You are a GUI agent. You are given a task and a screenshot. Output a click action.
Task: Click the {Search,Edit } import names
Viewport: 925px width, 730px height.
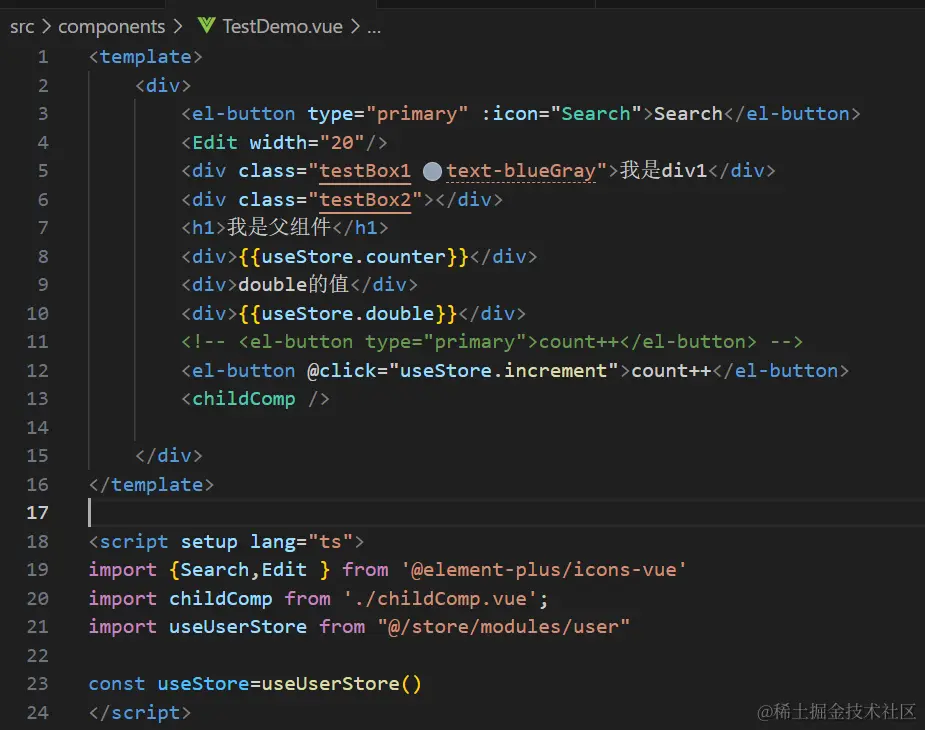click(x=250, y=570)
